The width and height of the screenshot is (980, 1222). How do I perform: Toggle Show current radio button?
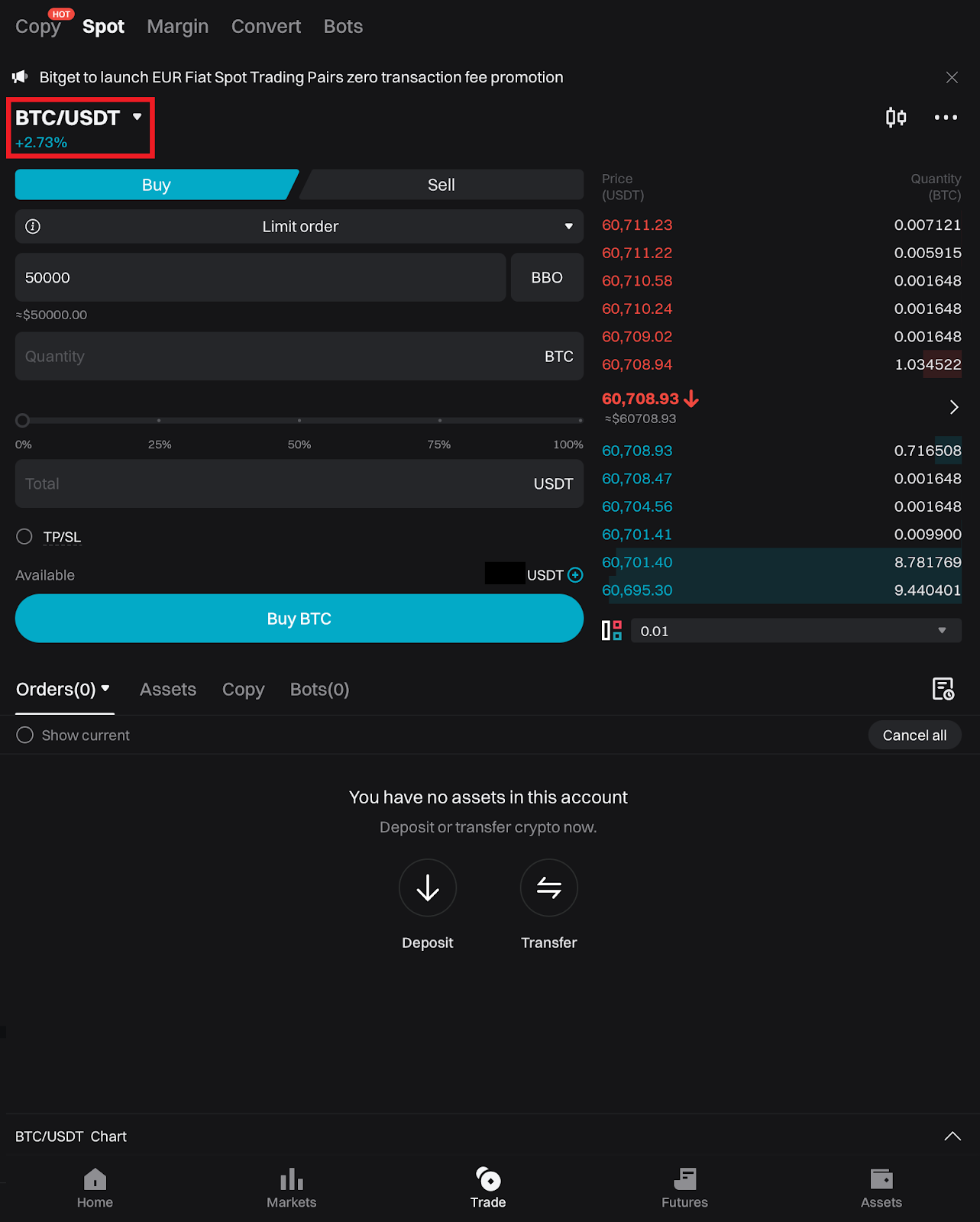point(24,735)
